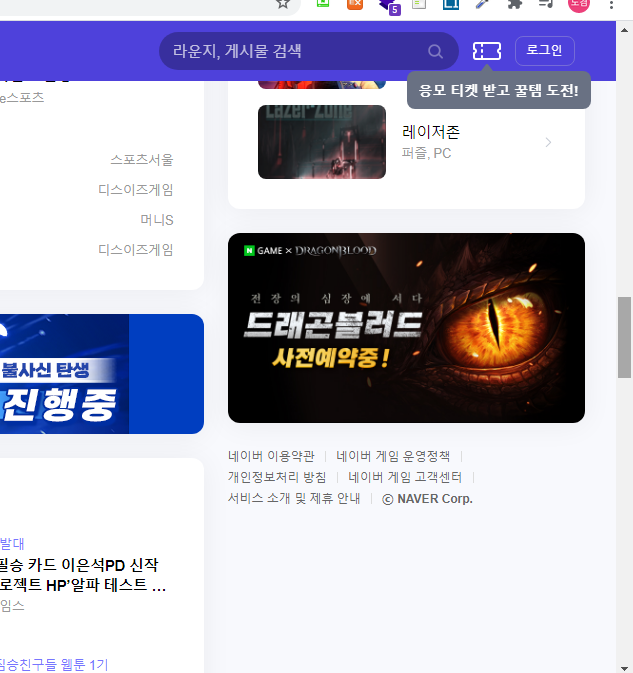
Task: Click the bookmark star icon in address bar
Action: (x=282, y=3)
